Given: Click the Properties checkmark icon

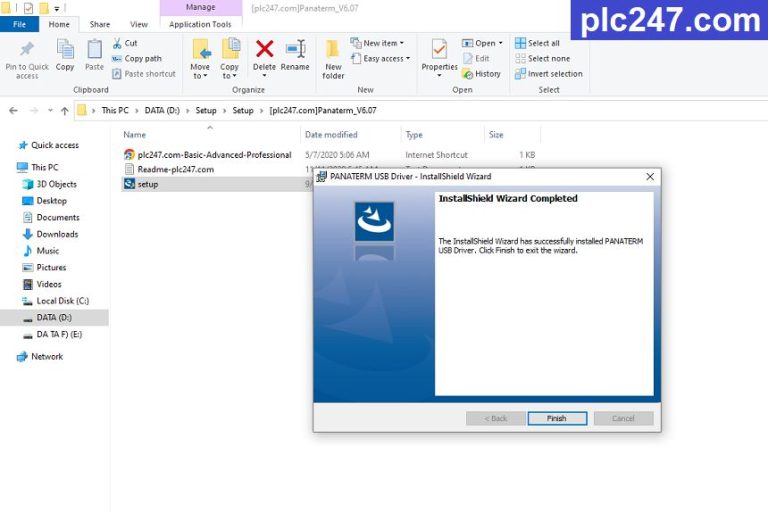Looking at the screenshot, I should coord(439,49).
